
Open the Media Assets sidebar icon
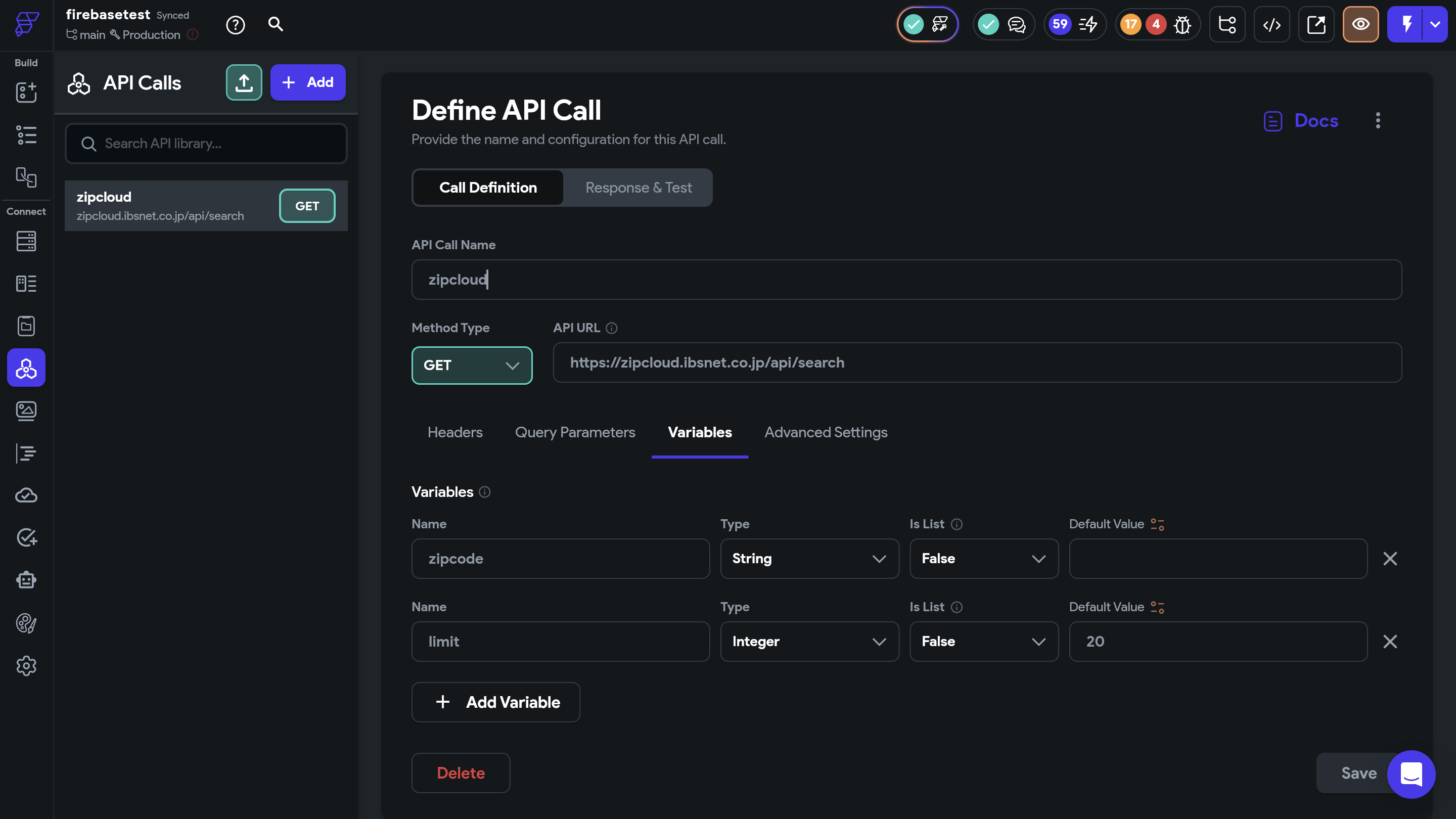[x=26, y=411]
